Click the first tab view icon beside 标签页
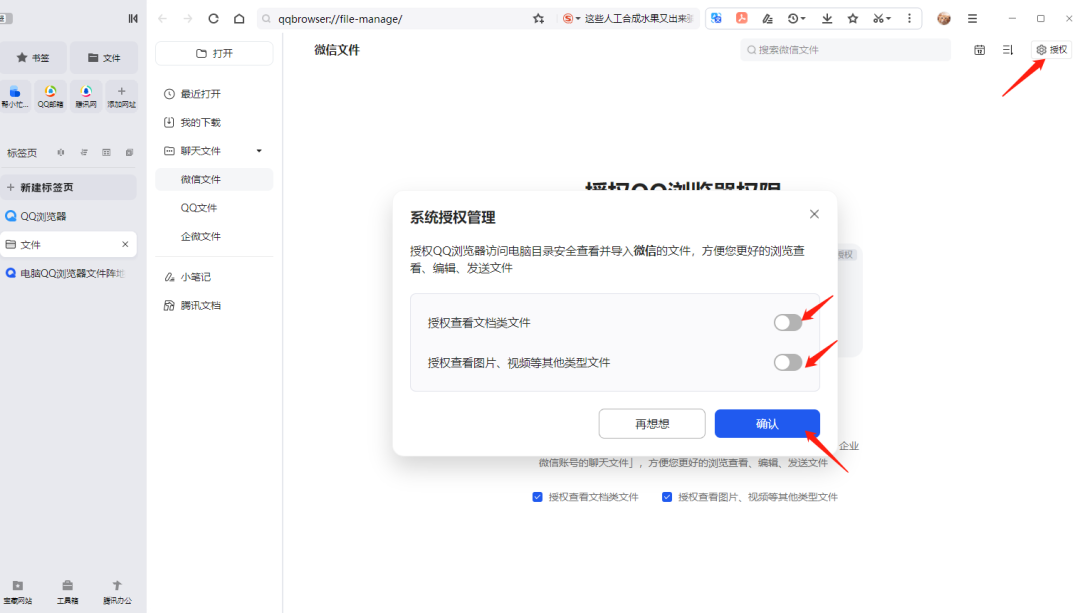The image size is (1080, 613). [61, 152]
